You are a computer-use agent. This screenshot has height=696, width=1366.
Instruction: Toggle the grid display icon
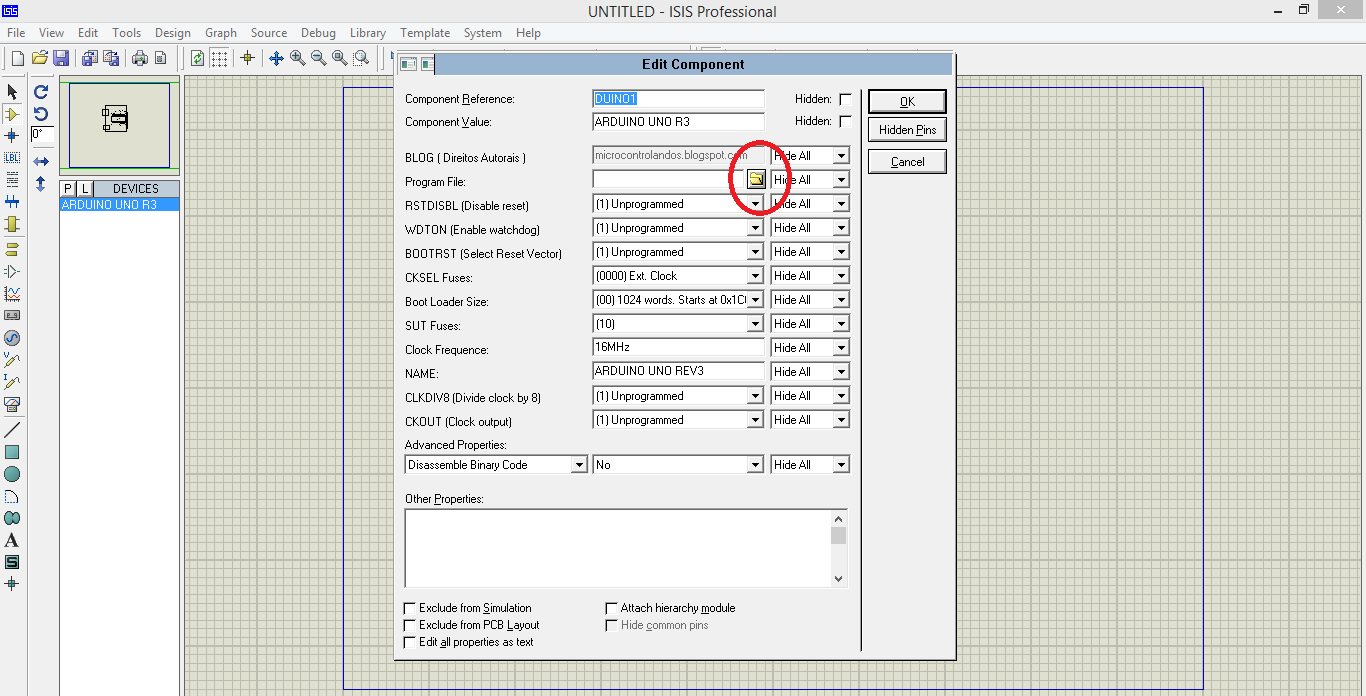click(x=219, y=57)
